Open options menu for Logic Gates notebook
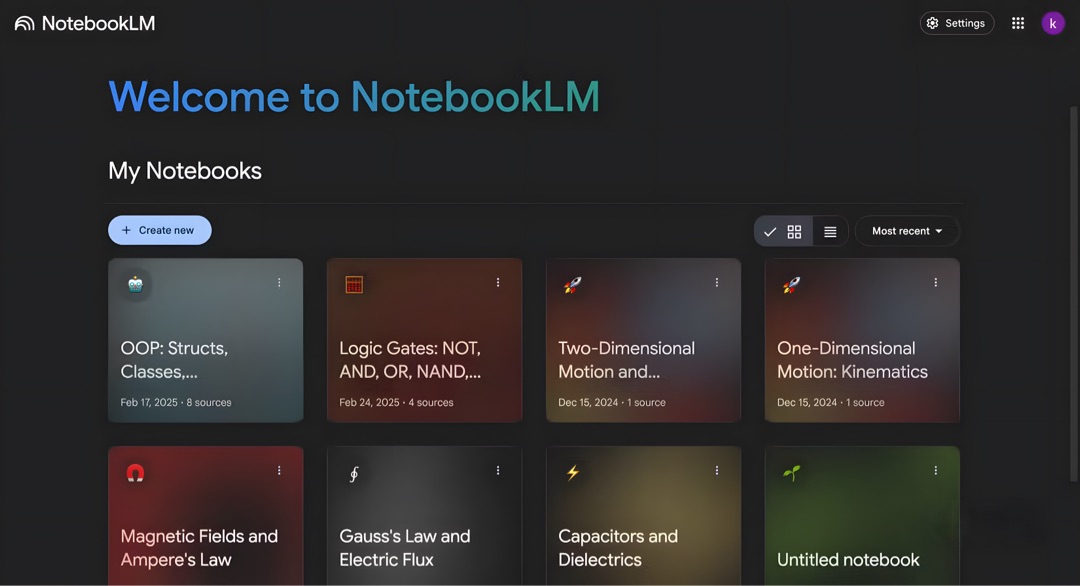 pos(498,283)
